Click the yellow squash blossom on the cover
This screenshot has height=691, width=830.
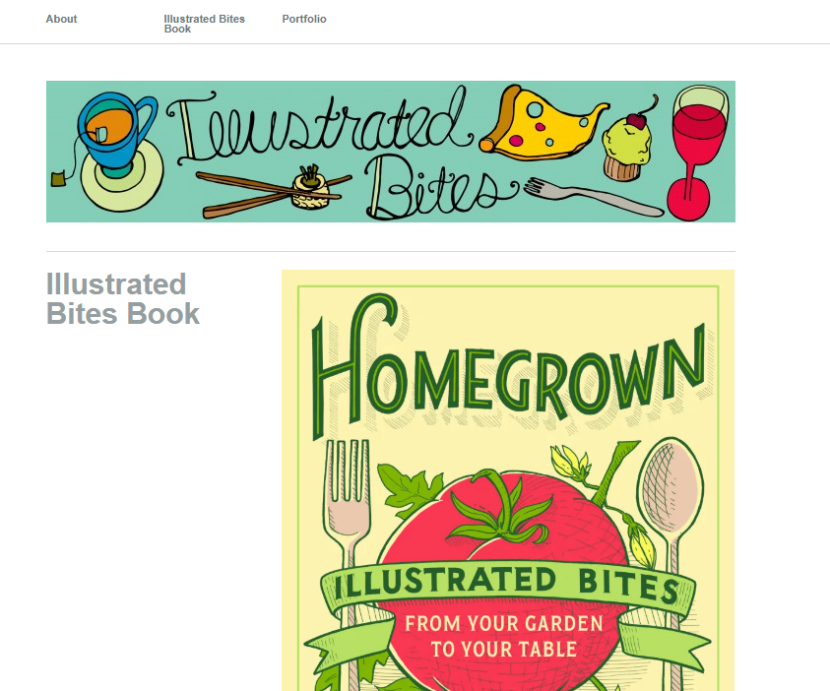tap(571, 462)
